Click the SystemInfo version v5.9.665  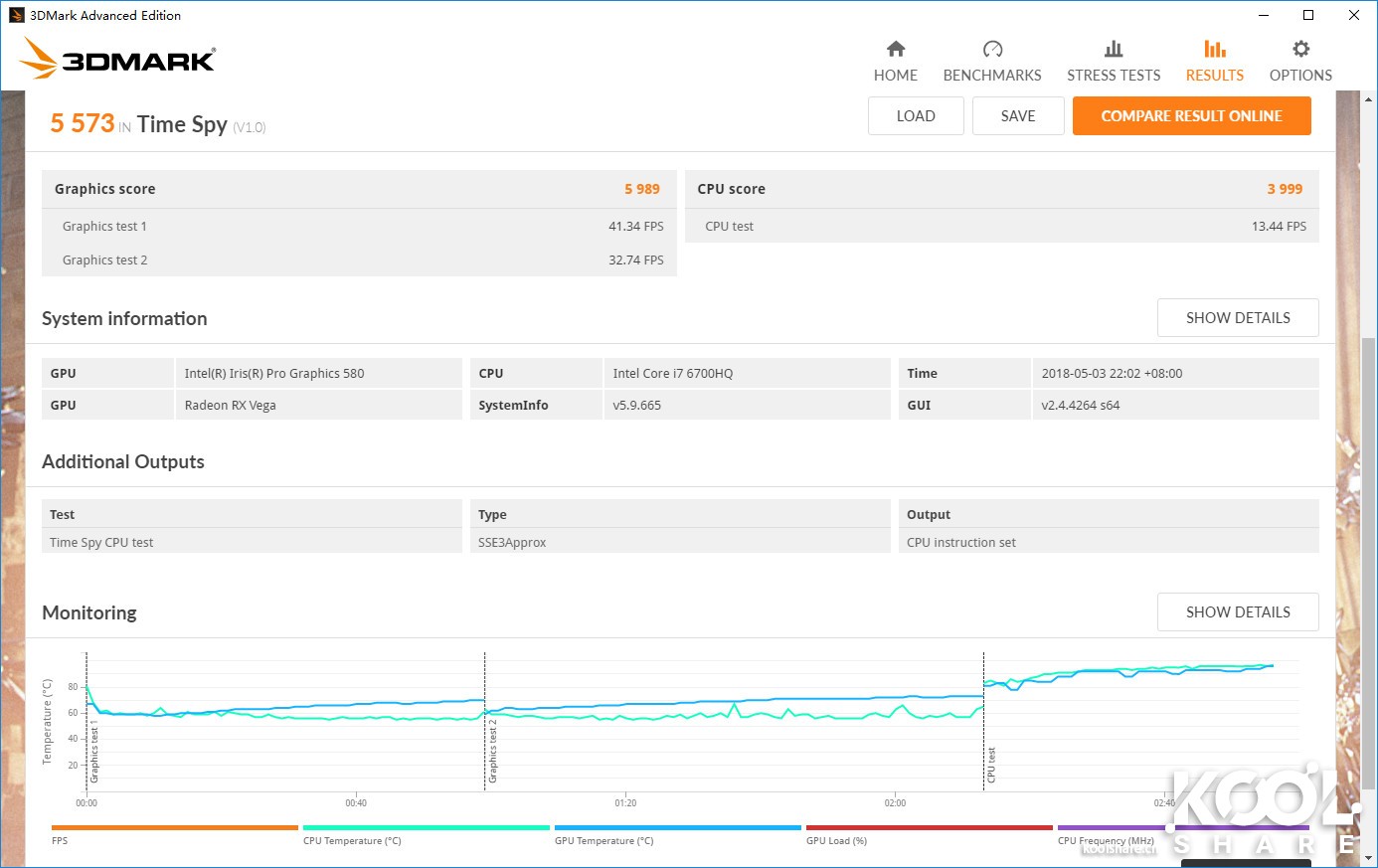(x=637, y=406)
